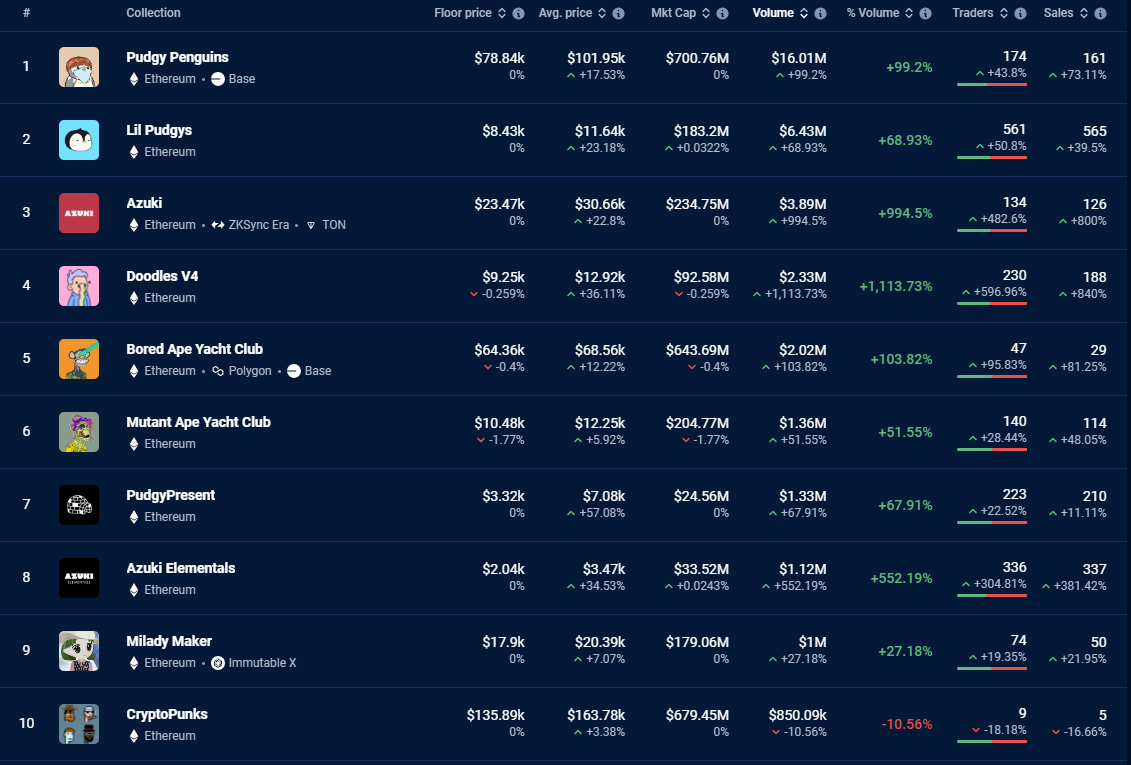1131x765 pixels.
Task: Sort by Sales arrows
Action: coord(1083,13)
